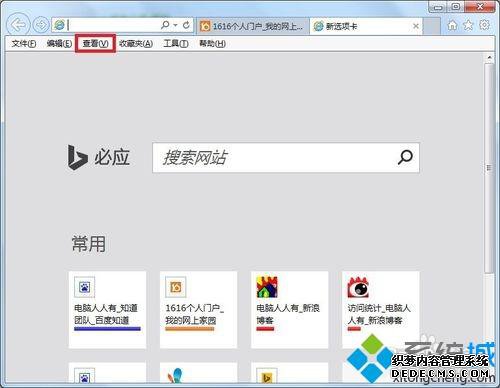Click the 必应 Bing logo
Image resolution: width=500 pixels, height=388 pixels.
pos(98,157)
